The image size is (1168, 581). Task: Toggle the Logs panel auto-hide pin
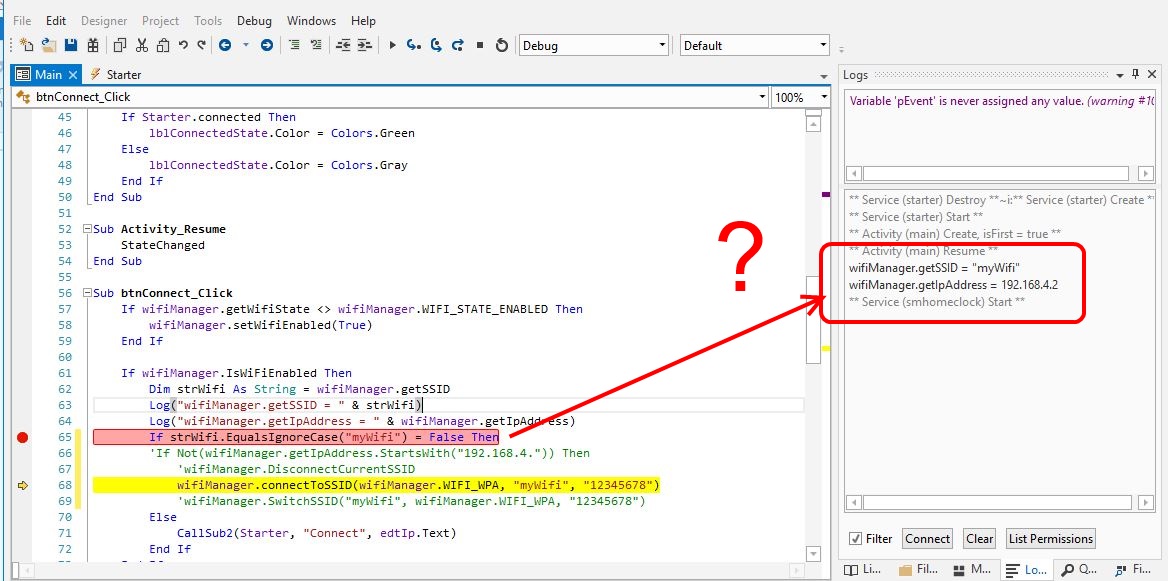pyautogui.click(x=1134, y=75)
